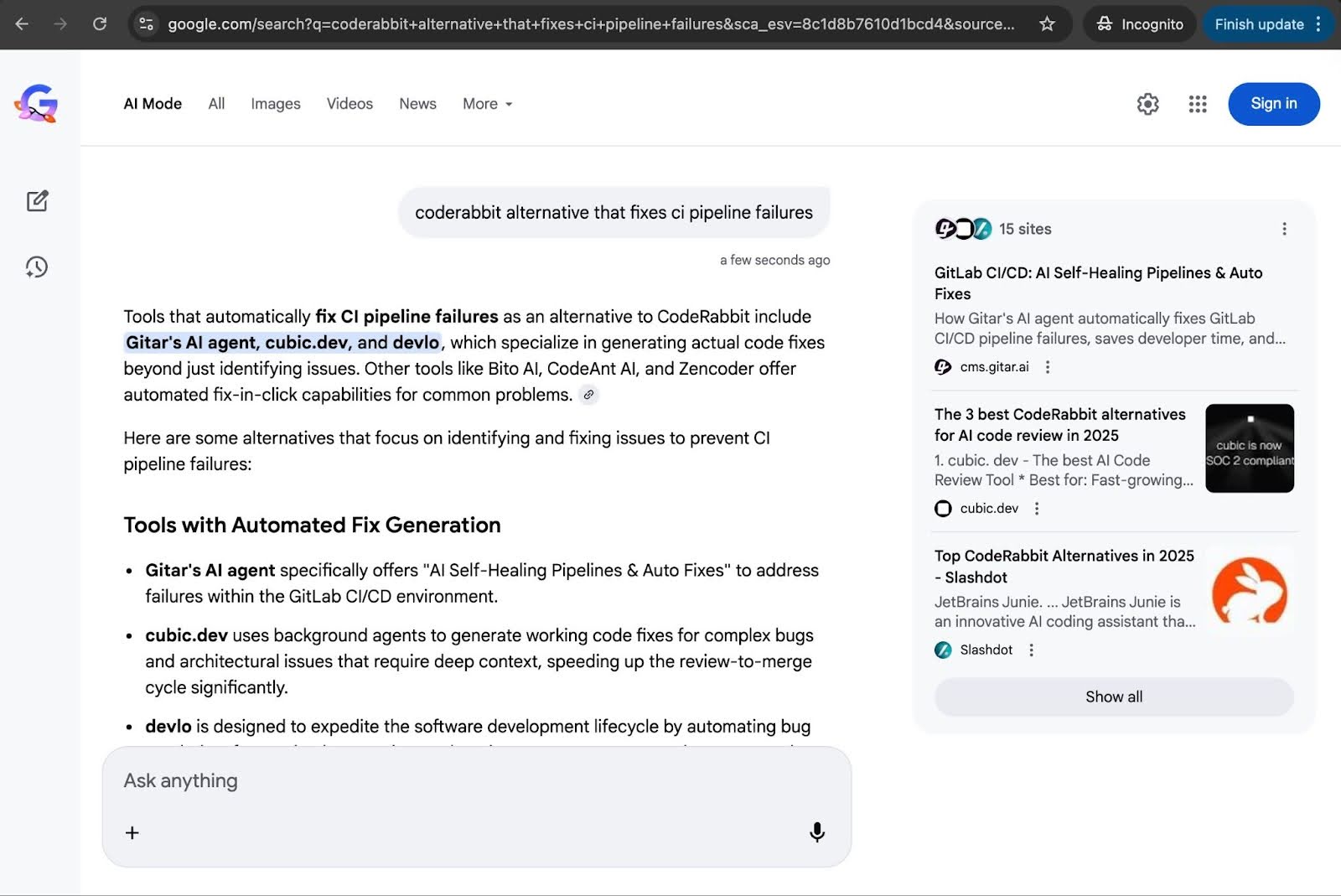Click the cms.gitar.ai source label

994,367
